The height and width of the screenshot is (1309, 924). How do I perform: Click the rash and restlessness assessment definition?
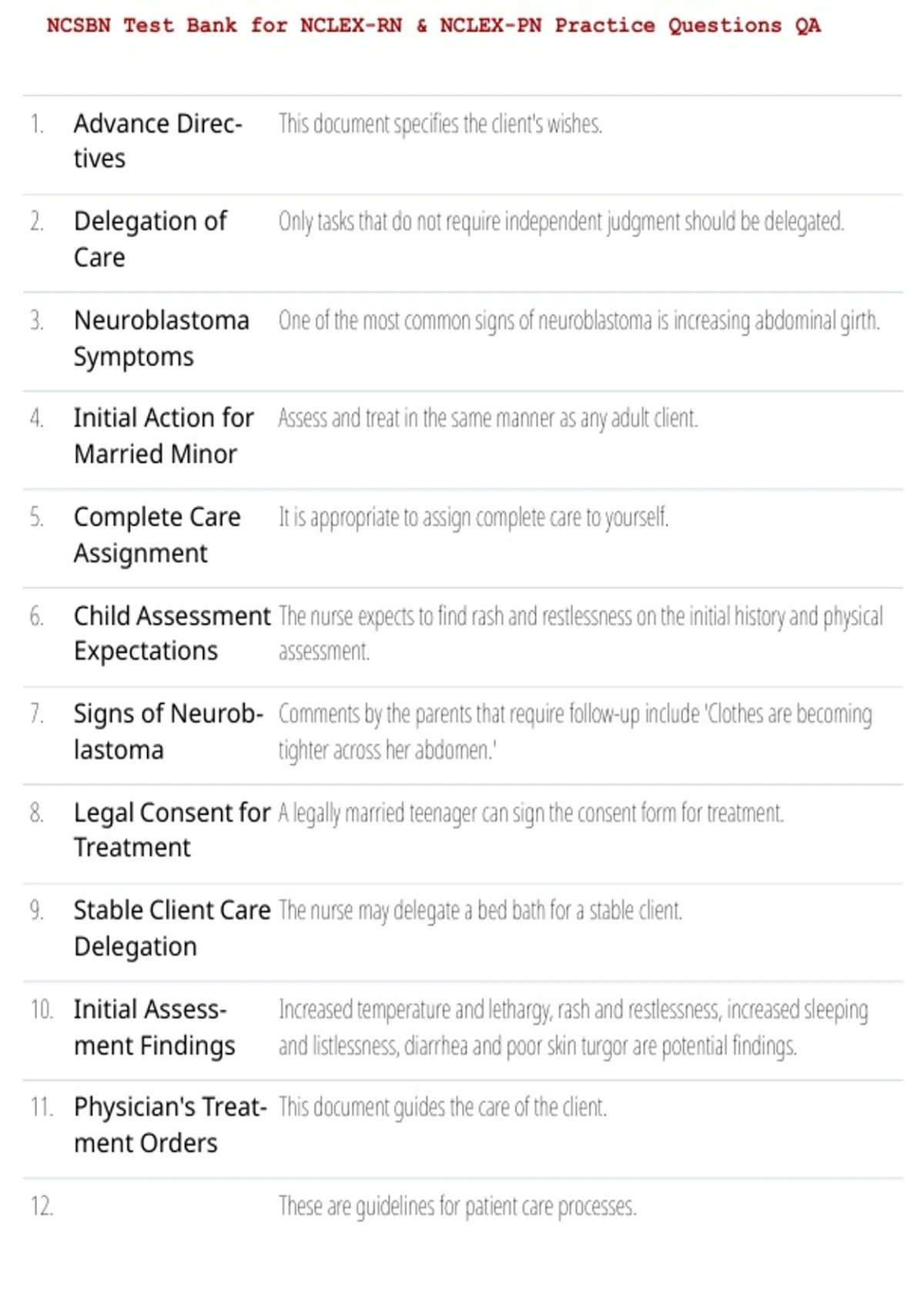pyautogui.click(x=581, y=633)
